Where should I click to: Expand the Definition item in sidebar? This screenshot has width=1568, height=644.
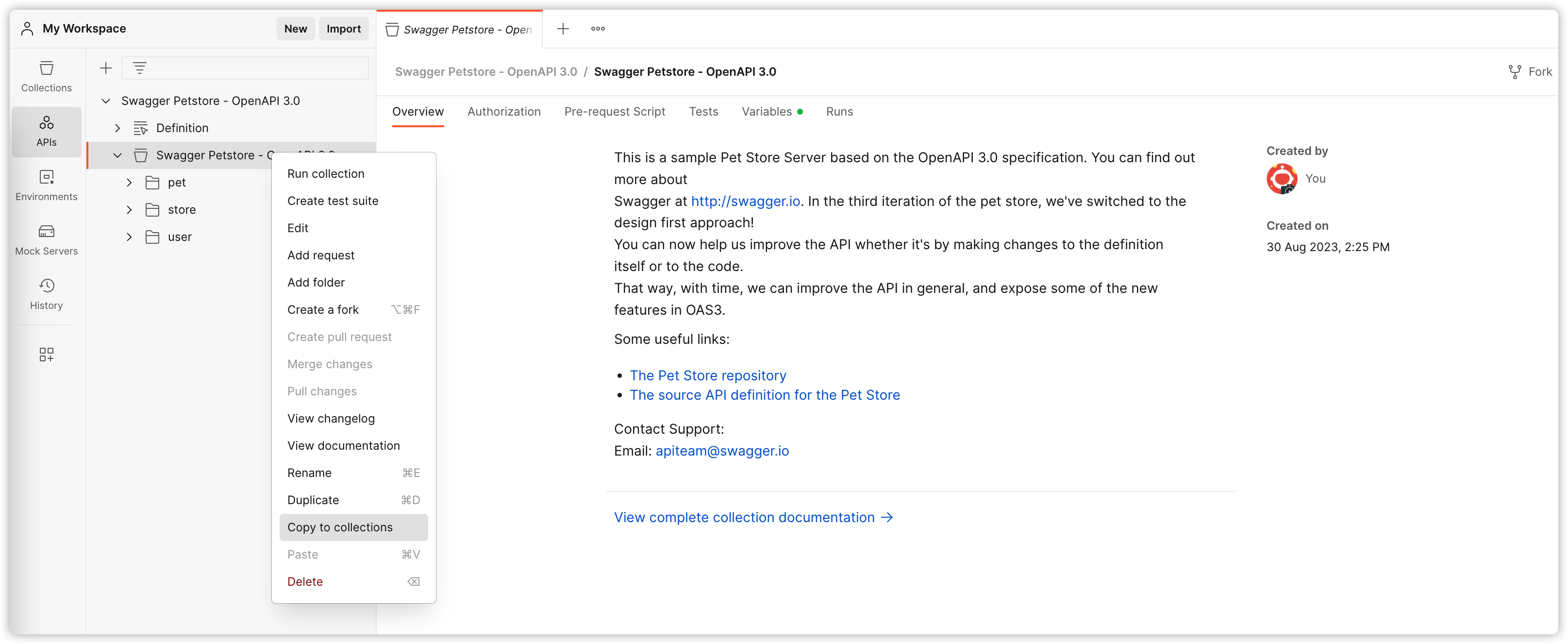[x=117, y=128]
